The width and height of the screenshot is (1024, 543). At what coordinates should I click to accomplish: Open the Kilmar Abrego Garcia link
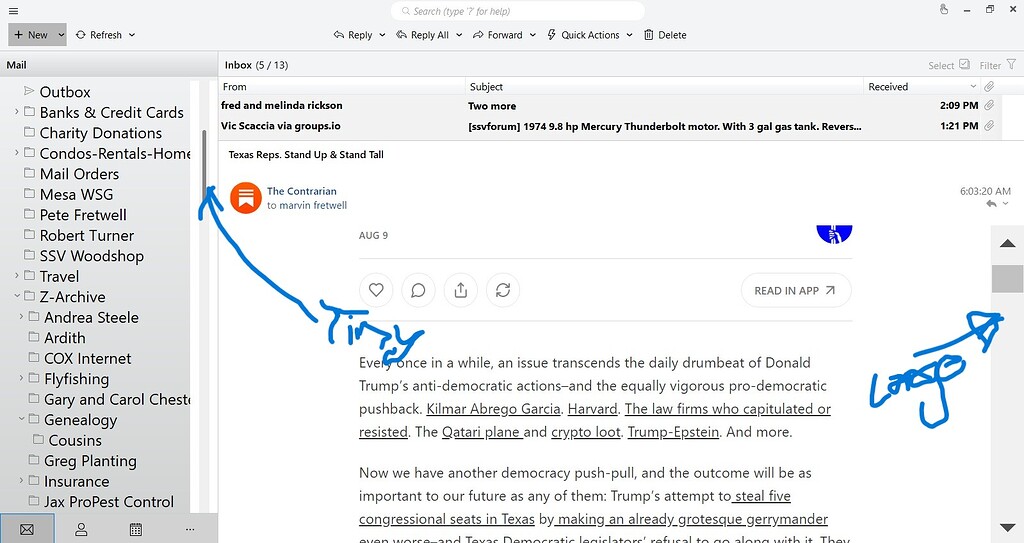tap(493, 409)
